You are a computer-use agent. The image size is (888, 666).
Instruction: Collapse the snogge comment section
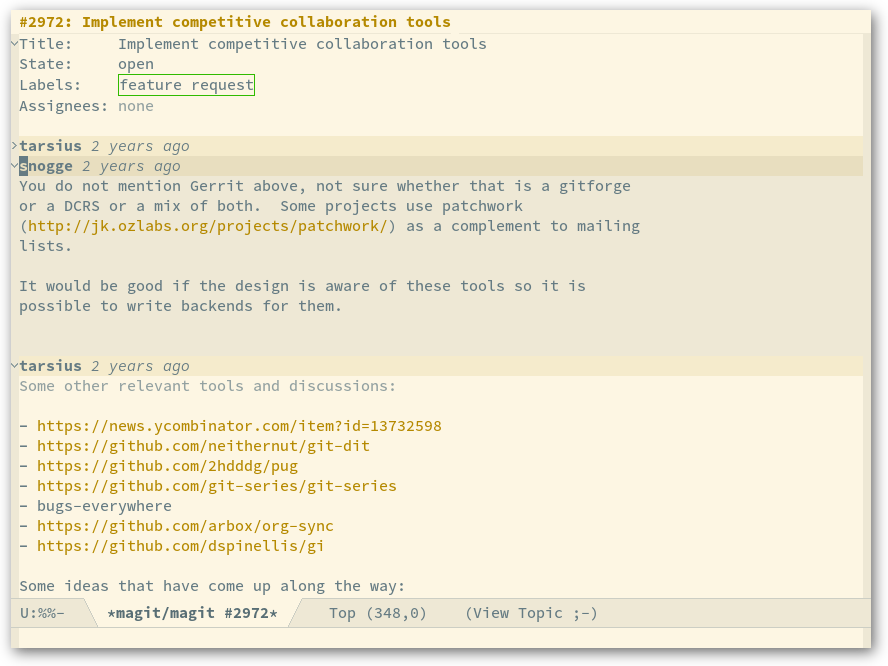(x=14, y=166)
